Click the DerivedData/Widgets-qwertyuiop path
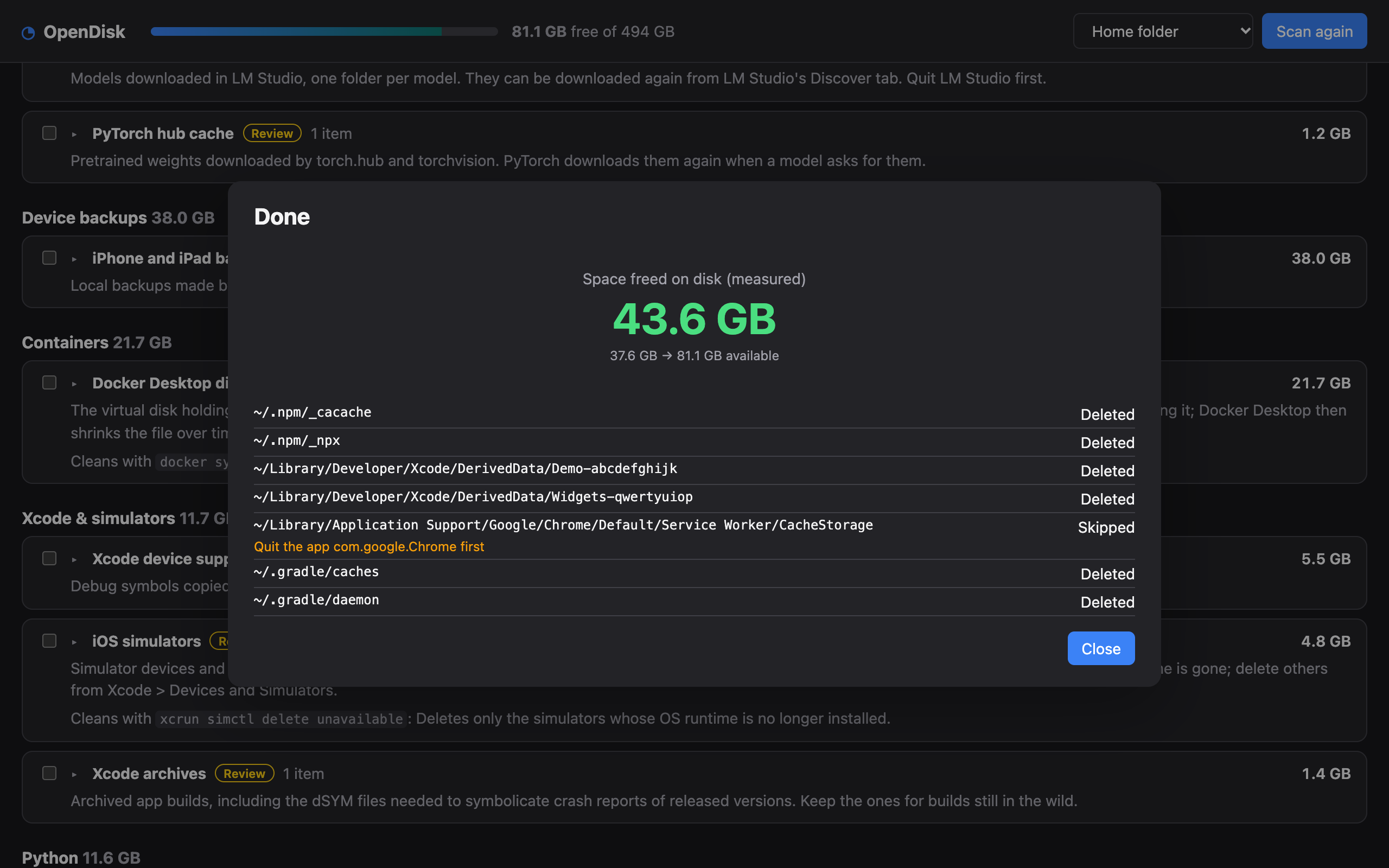The width and height of the screenshot is (1389, 868). coord(473,496)
